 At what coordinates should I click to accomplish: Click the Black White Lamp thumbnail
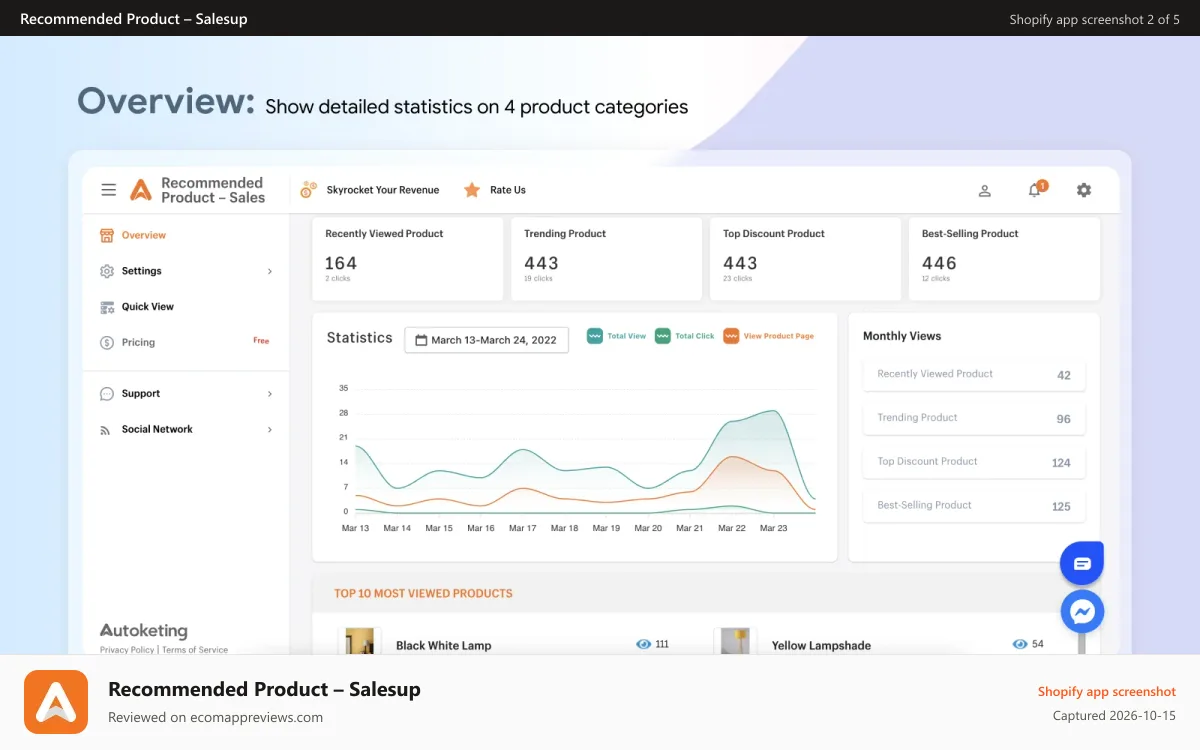point(360,642)
